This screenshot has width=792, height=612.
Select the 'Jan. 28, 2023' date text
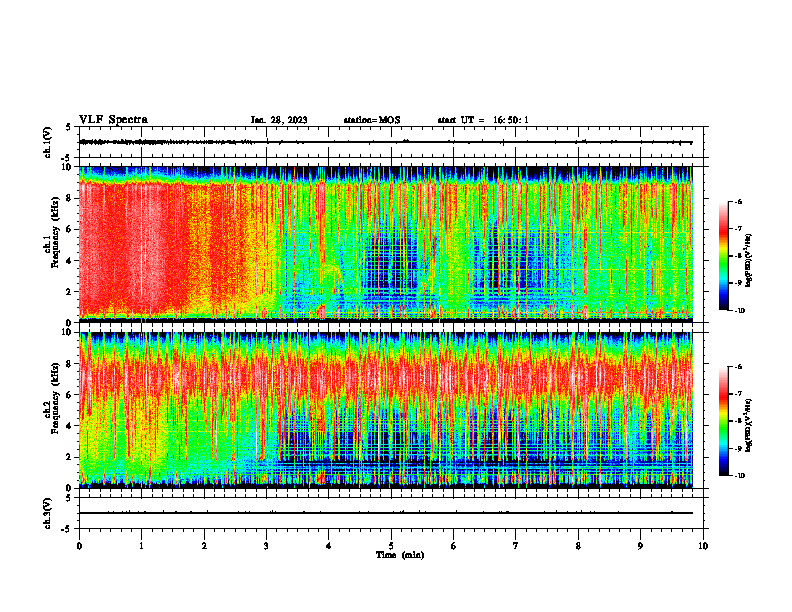pyautogui.click(x=279, y=120)
